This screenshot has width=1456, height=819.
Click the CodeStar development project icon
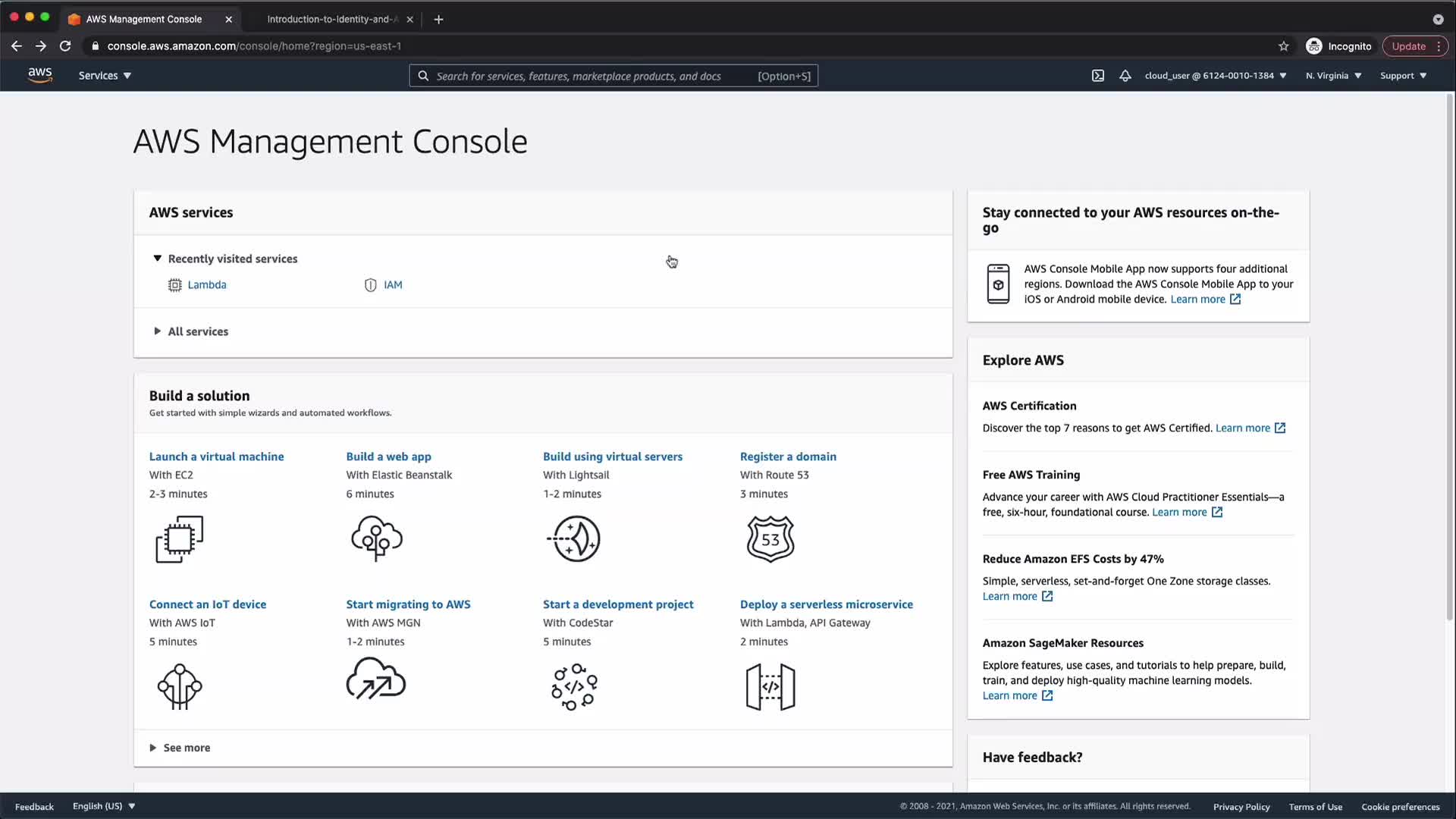click(574, 687)
